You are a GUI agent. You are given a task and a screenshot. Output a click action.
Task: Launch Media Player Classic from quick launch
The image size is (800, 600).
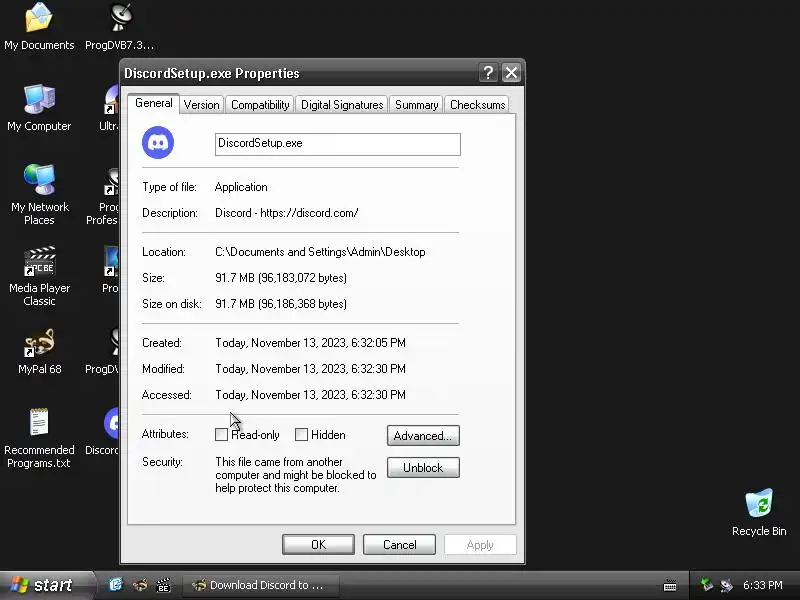163,585
